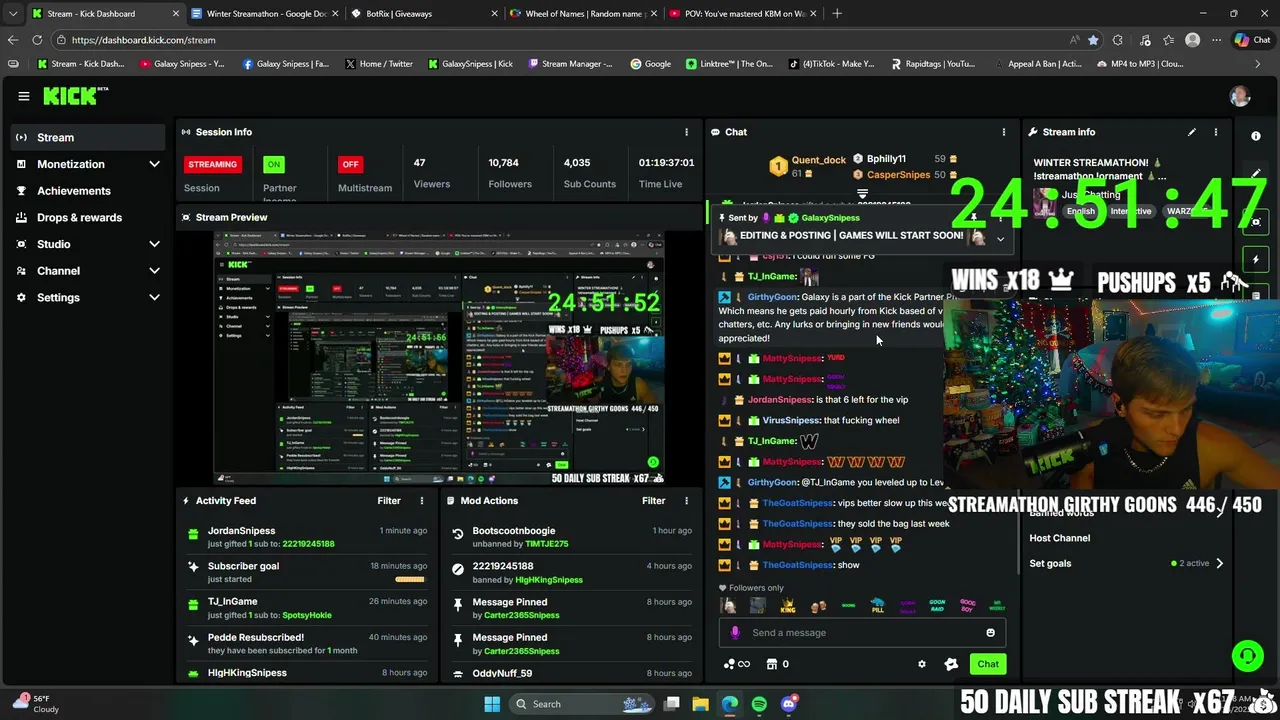The image size is (1280, 720).
Task: Click the clip capture icon in right rail
Action: tap(1256, 221)
